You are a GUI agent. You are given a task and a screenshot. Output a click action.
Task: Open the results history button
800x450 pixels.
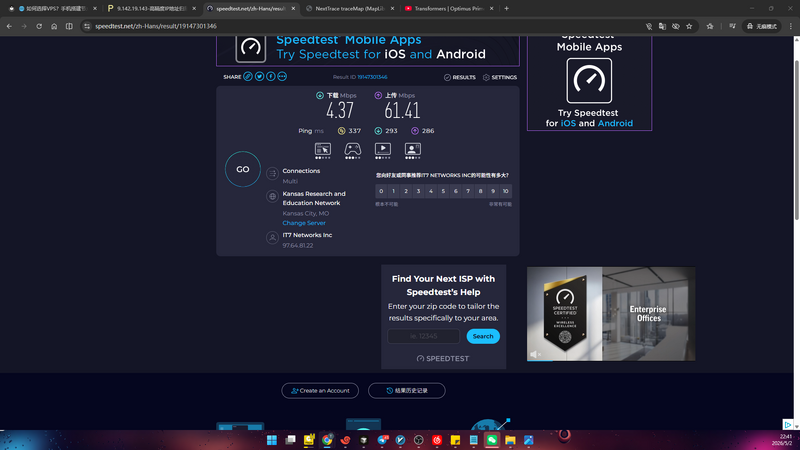(407, 391)
